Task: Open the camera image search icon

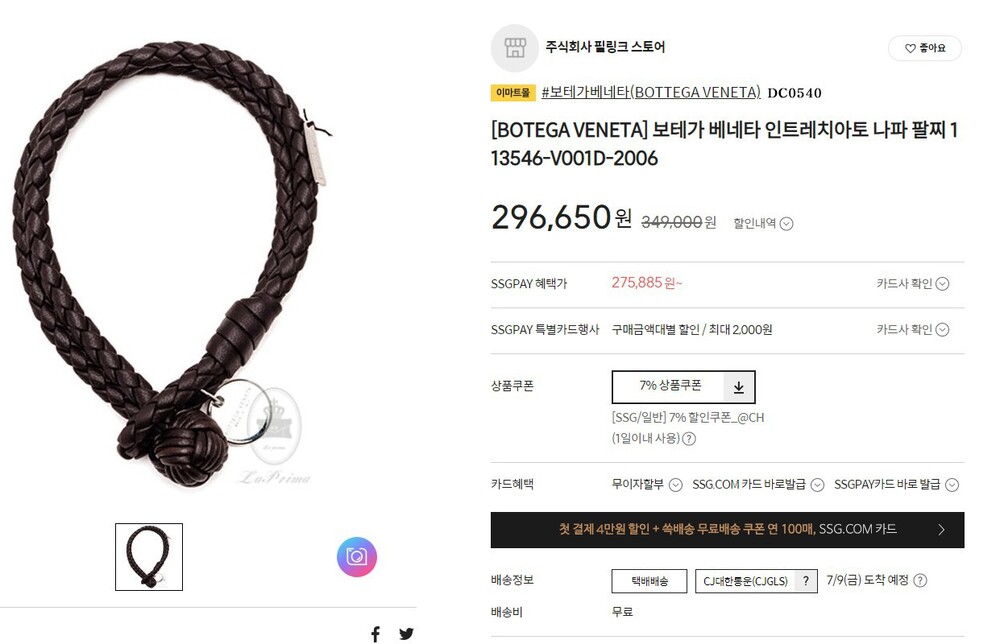Action: [357, 557]
